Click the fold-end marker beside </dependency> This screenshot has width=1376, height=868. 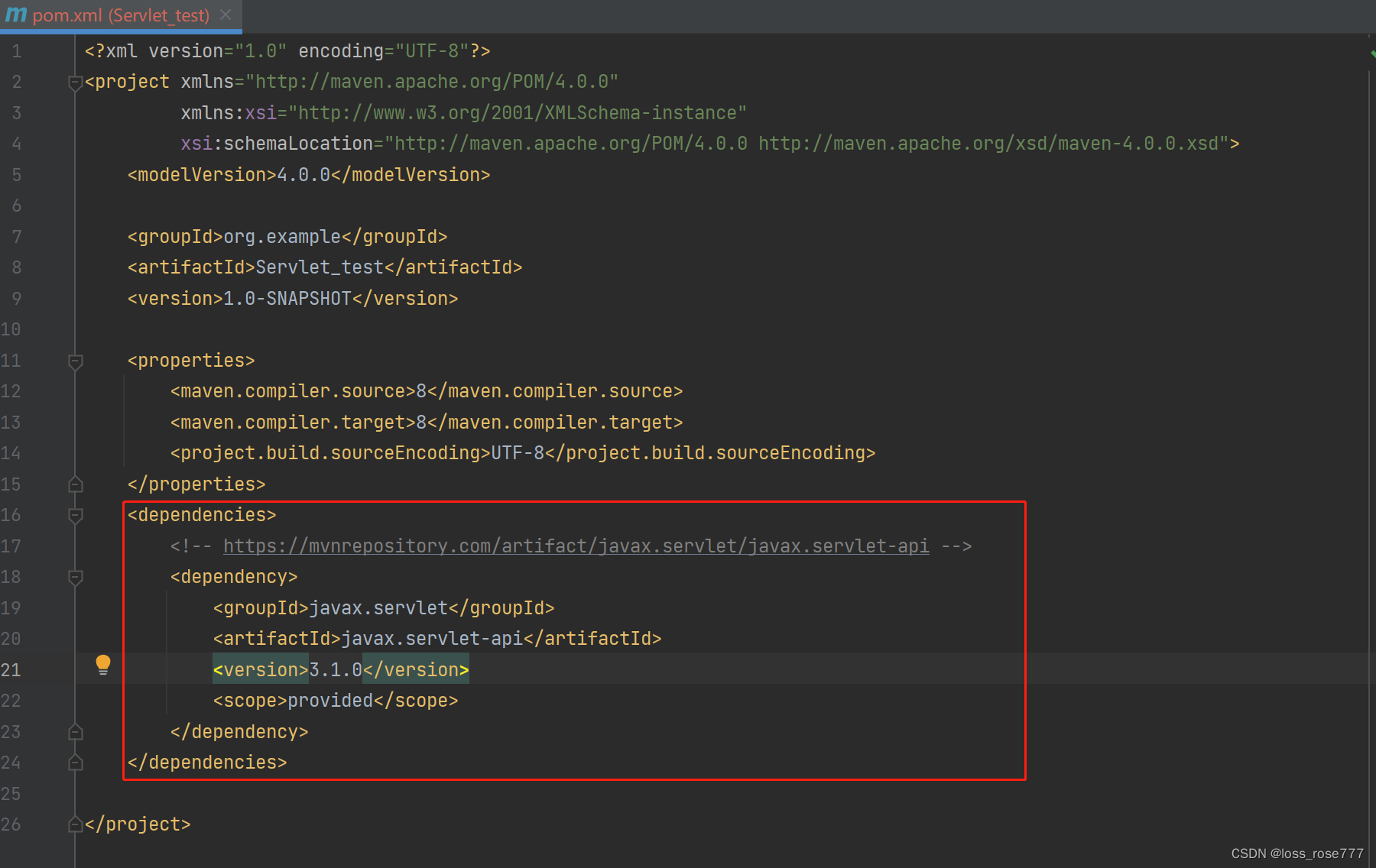point(75,732)
